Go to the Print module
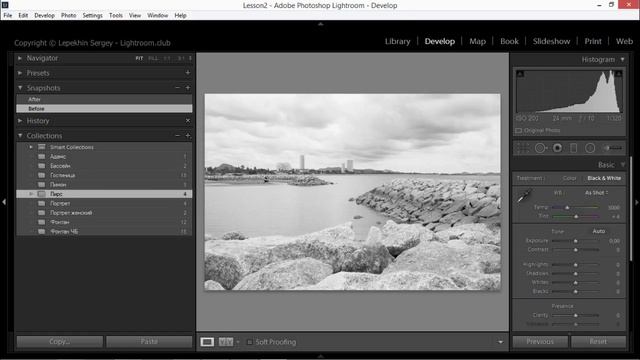Screen dimensions: 640x360 pyautogui.click(x=593, y=41)
